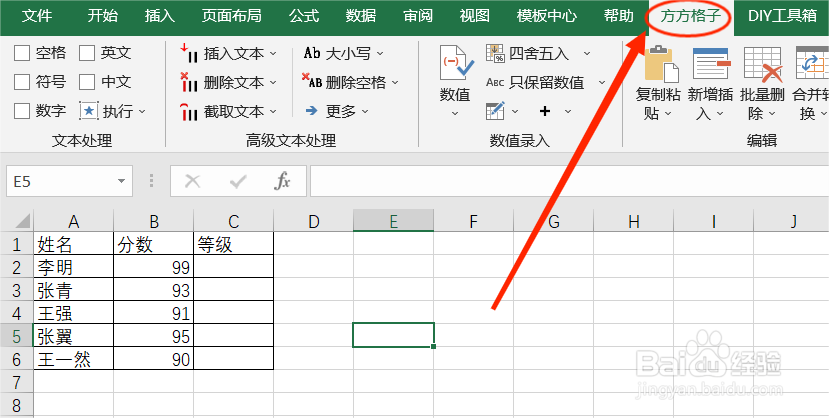Open the 四舍五入 dropdown arrow
The height and width of the screenshot is (418, 829).
587,53
